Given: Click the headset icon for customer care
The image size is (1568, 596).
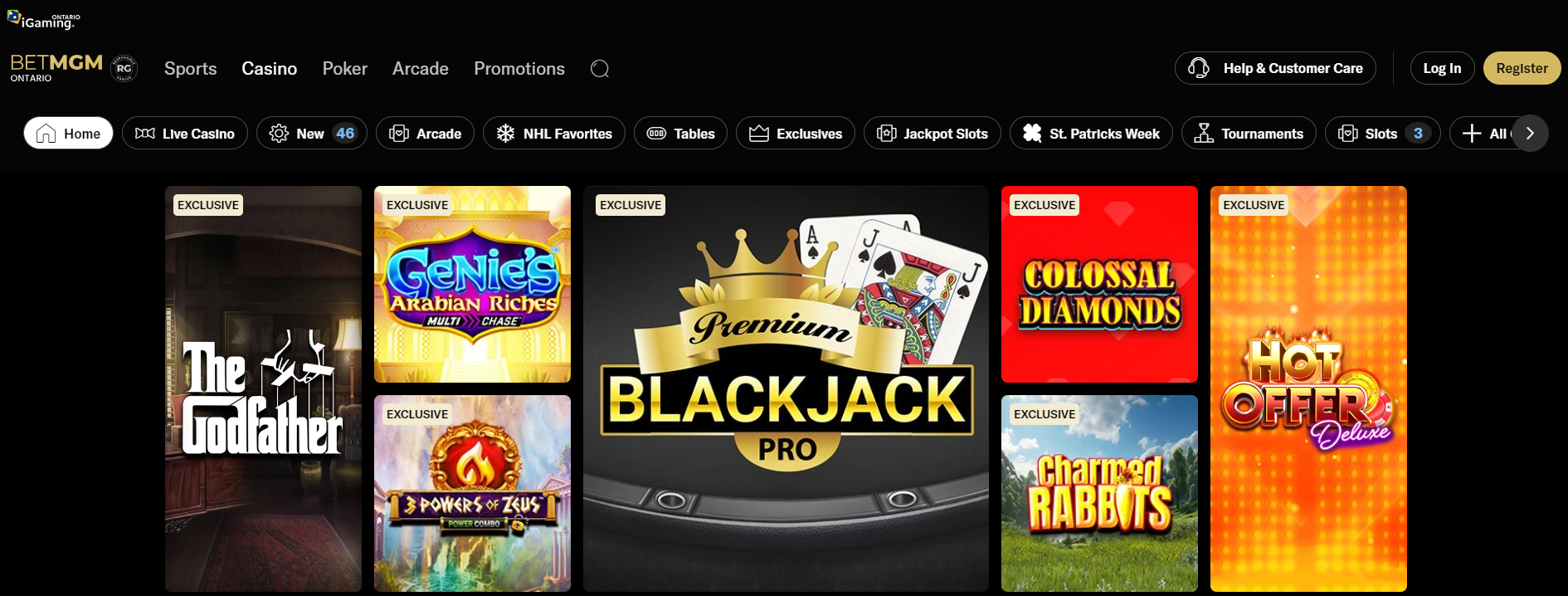Looking at the screenshot, I should (x=1198, y=68).
